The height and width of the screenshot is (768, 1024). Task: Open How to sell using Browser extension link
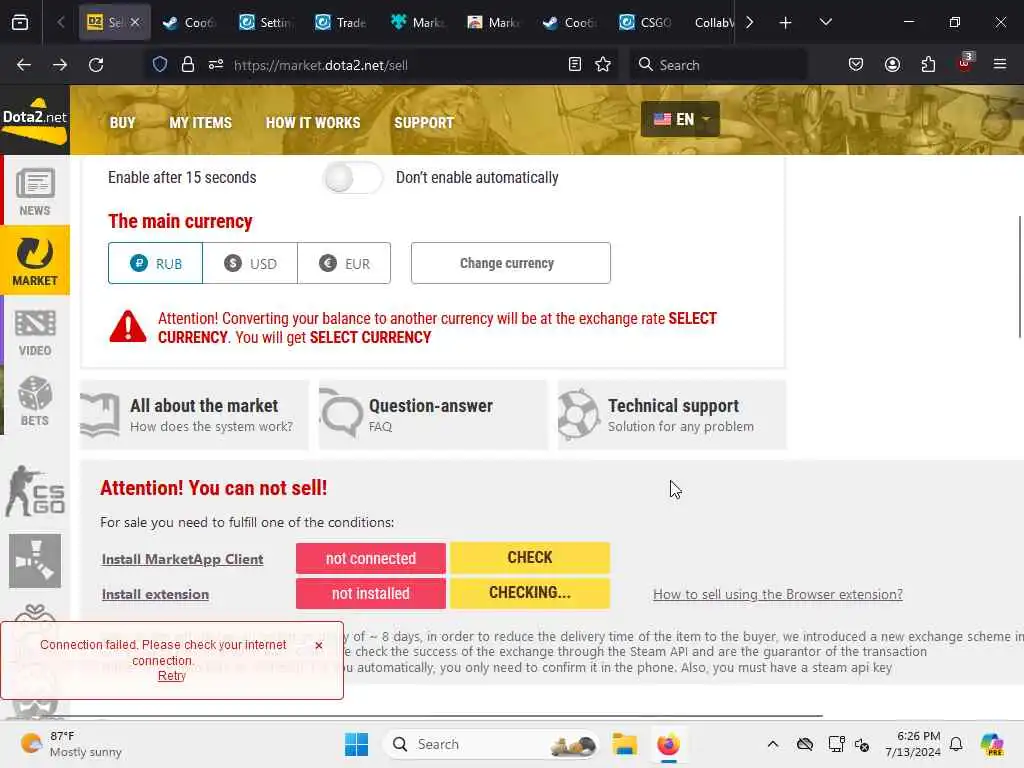778,594
